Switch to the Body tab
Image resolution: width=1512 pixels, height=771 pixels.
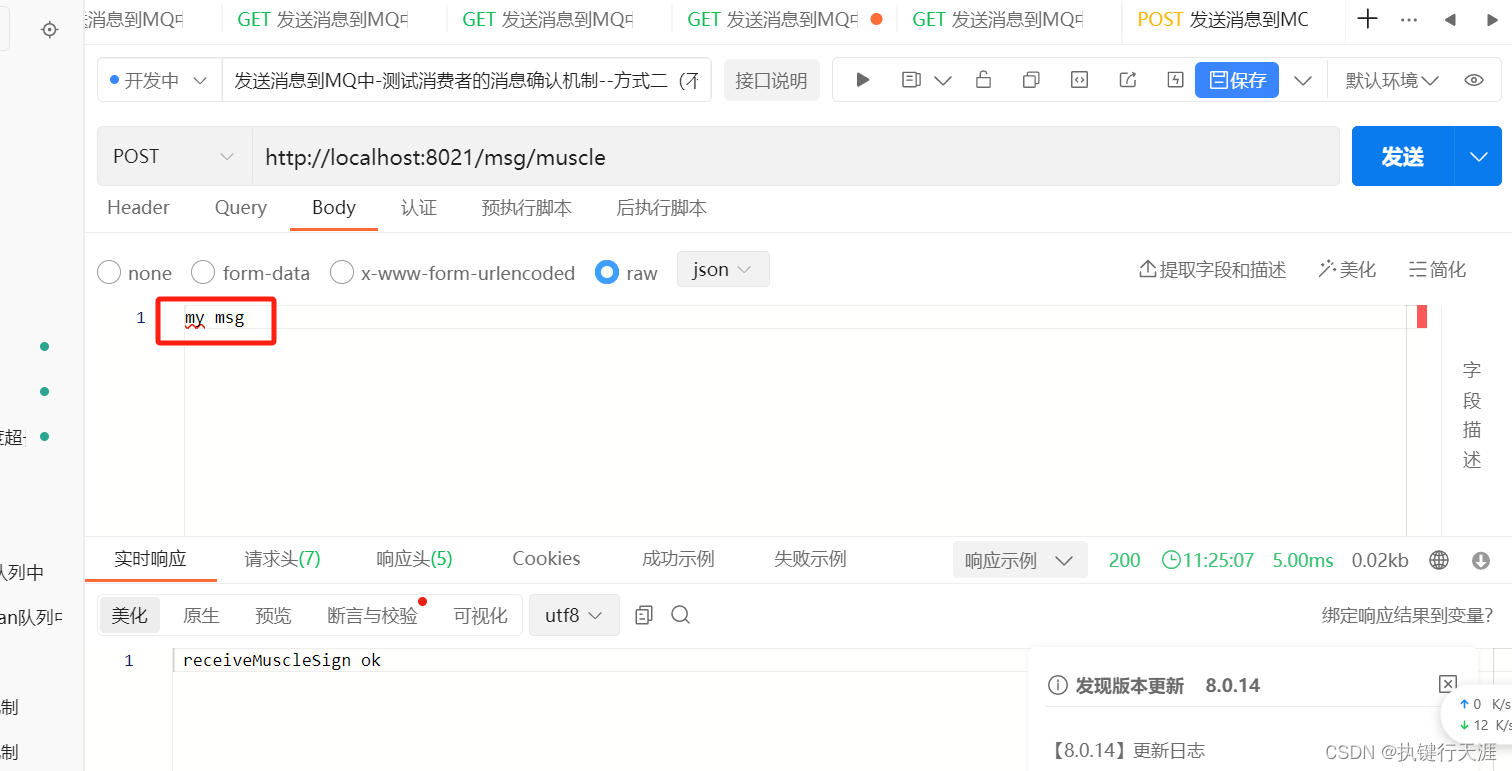(334, 207)
